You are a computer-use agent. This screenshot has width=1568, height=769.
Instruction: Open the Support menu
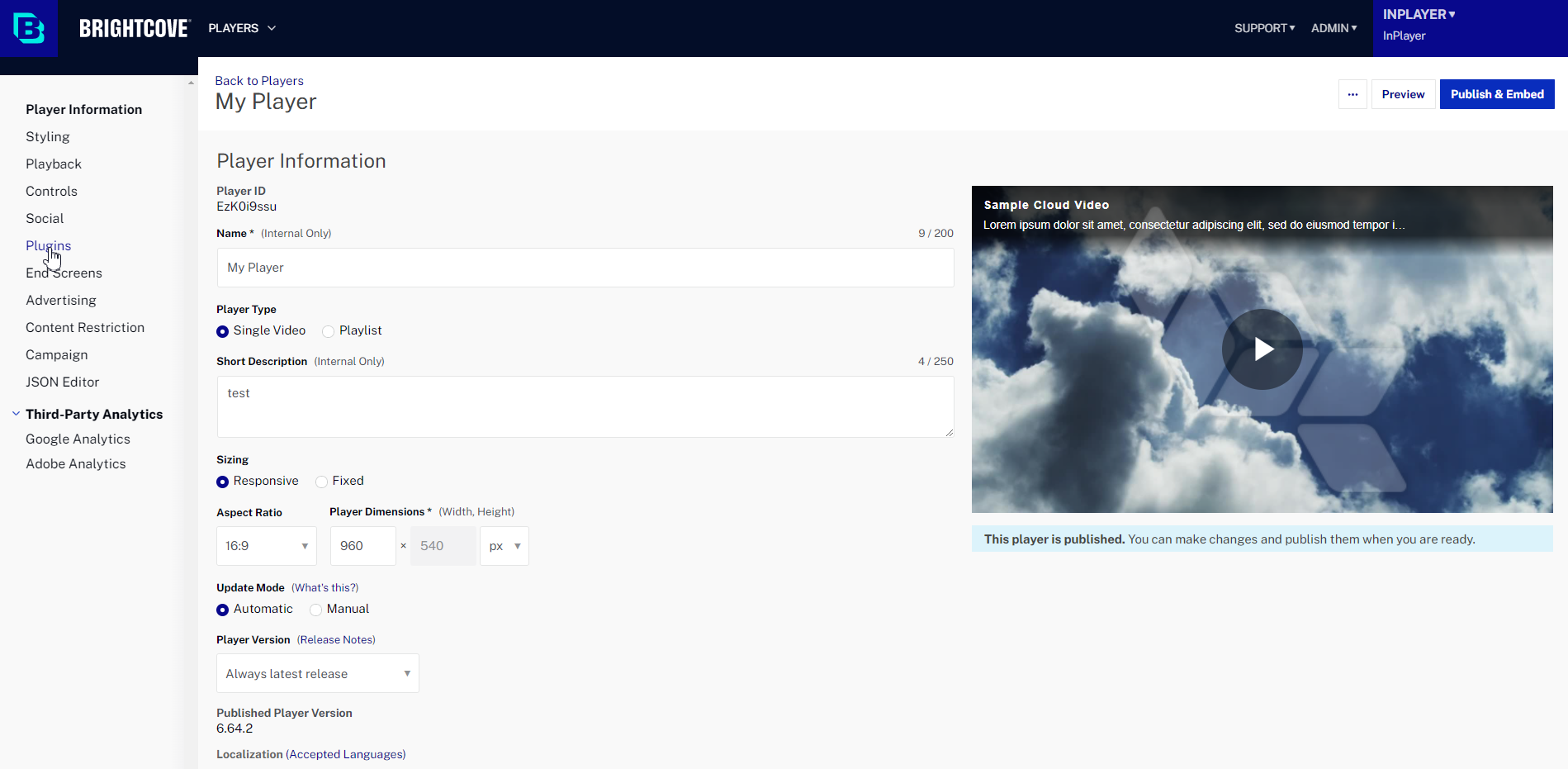1264,28
